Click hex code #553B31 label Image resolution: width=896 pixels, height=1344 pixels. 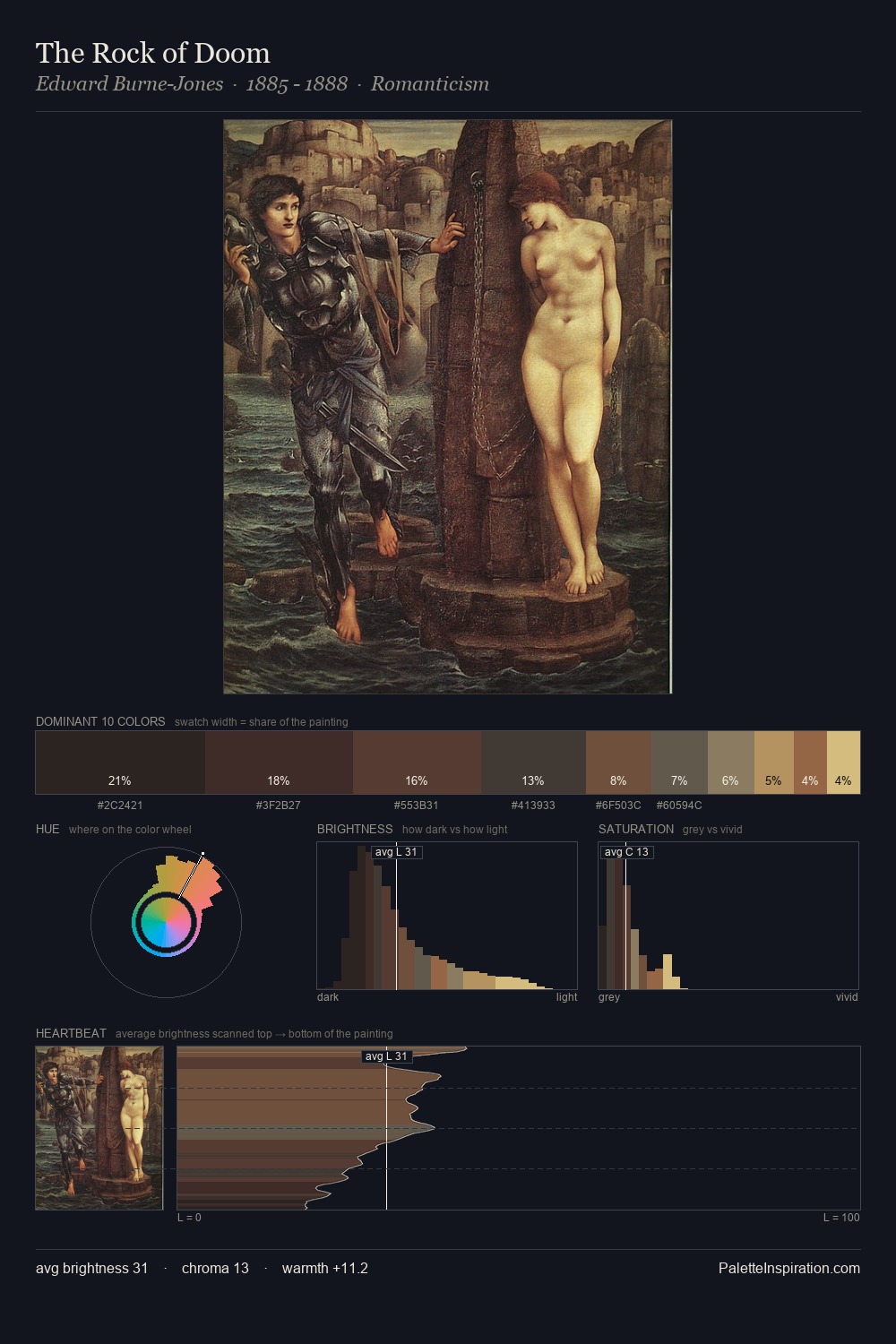point(417,806)
